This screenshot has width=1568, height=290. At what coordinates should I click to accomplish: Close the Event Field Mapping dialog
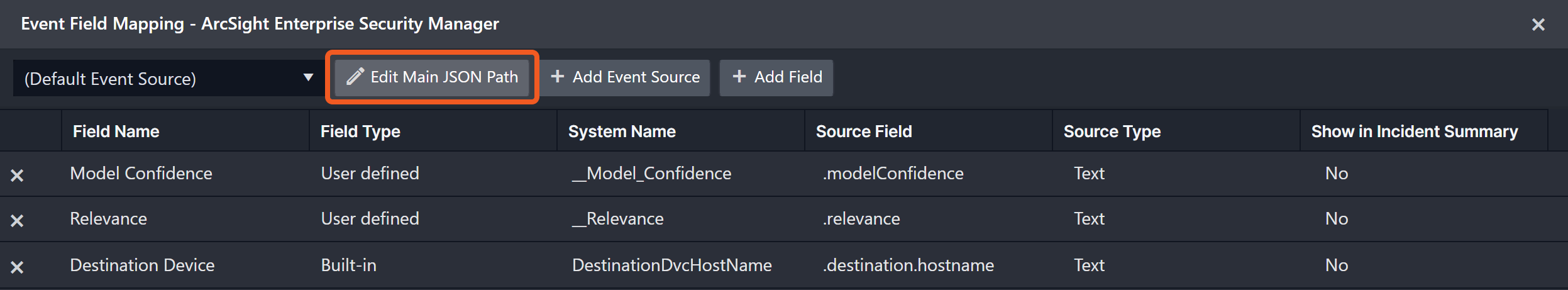(x=1538, y=25)
